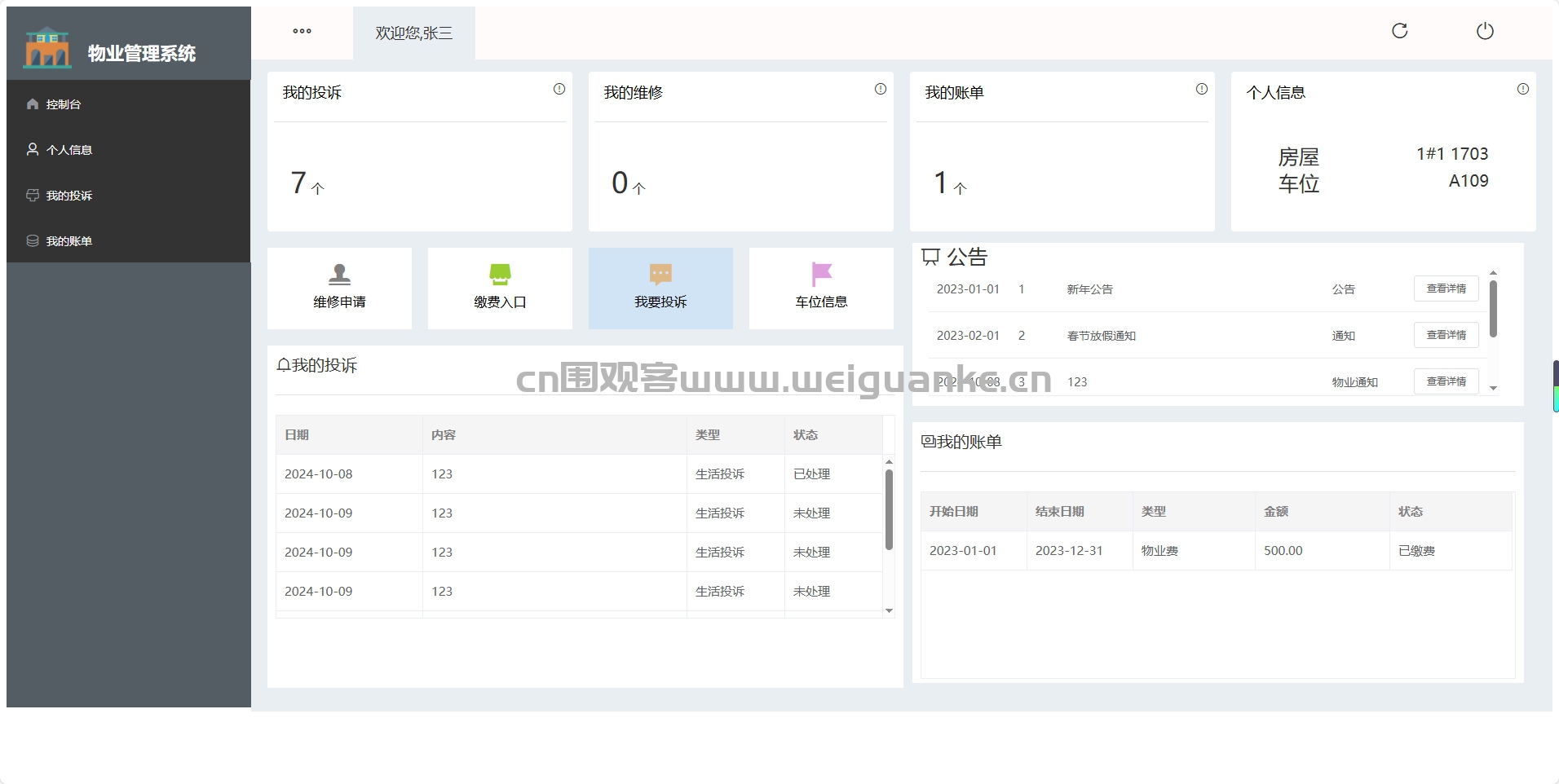Screen dimensions: 1559x784
Task: Click the 0 repairs count
Action: coord(620,183)
